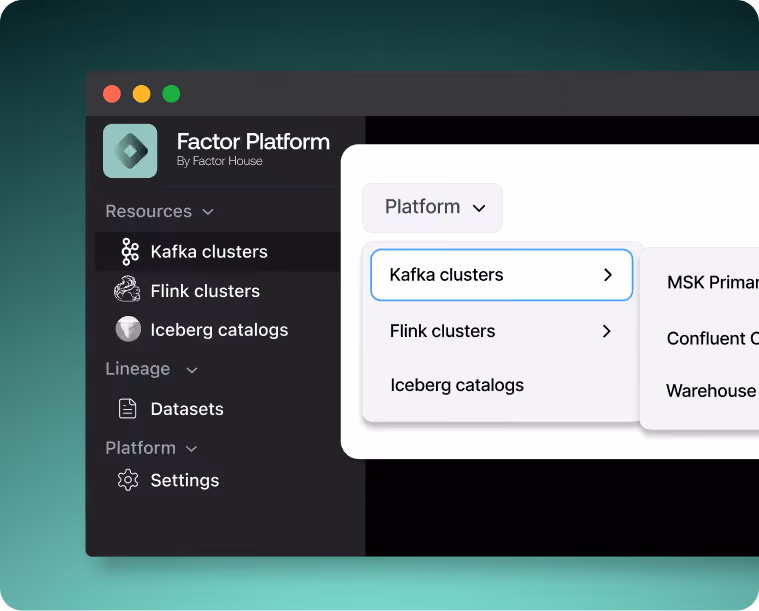Select Flink clusters in the dropdown menu

501,331
